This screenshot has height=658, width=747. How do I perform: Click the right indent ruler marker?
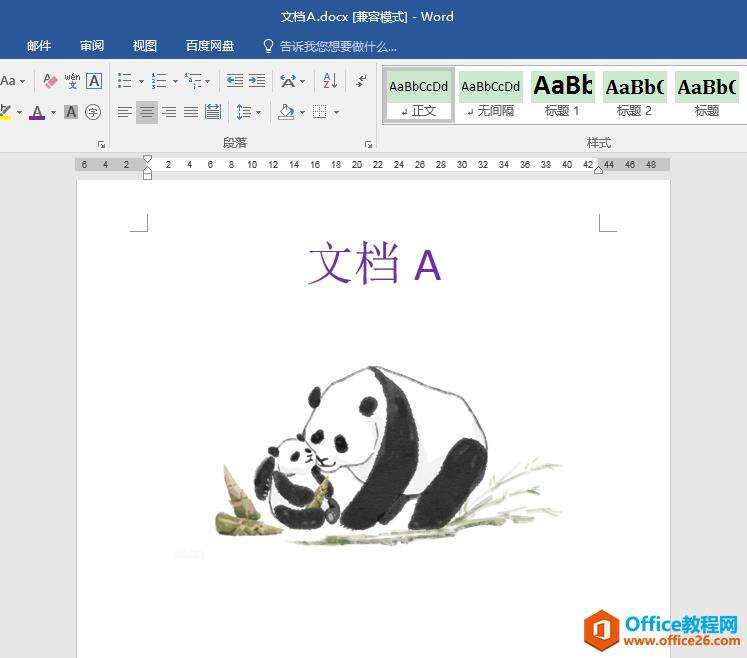[598, 170]
